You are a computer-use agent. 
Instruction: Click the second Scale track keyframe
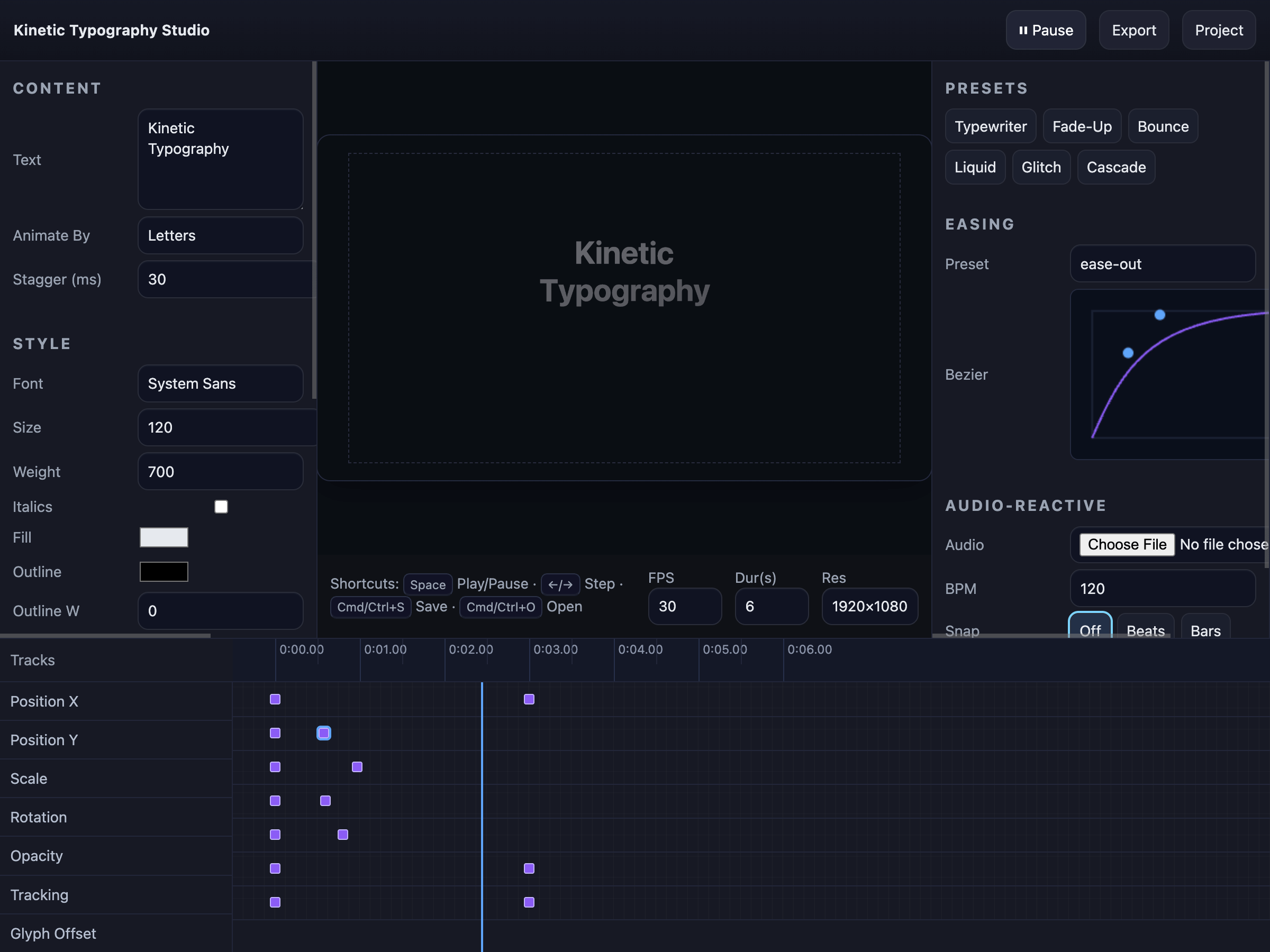point(357,767)
